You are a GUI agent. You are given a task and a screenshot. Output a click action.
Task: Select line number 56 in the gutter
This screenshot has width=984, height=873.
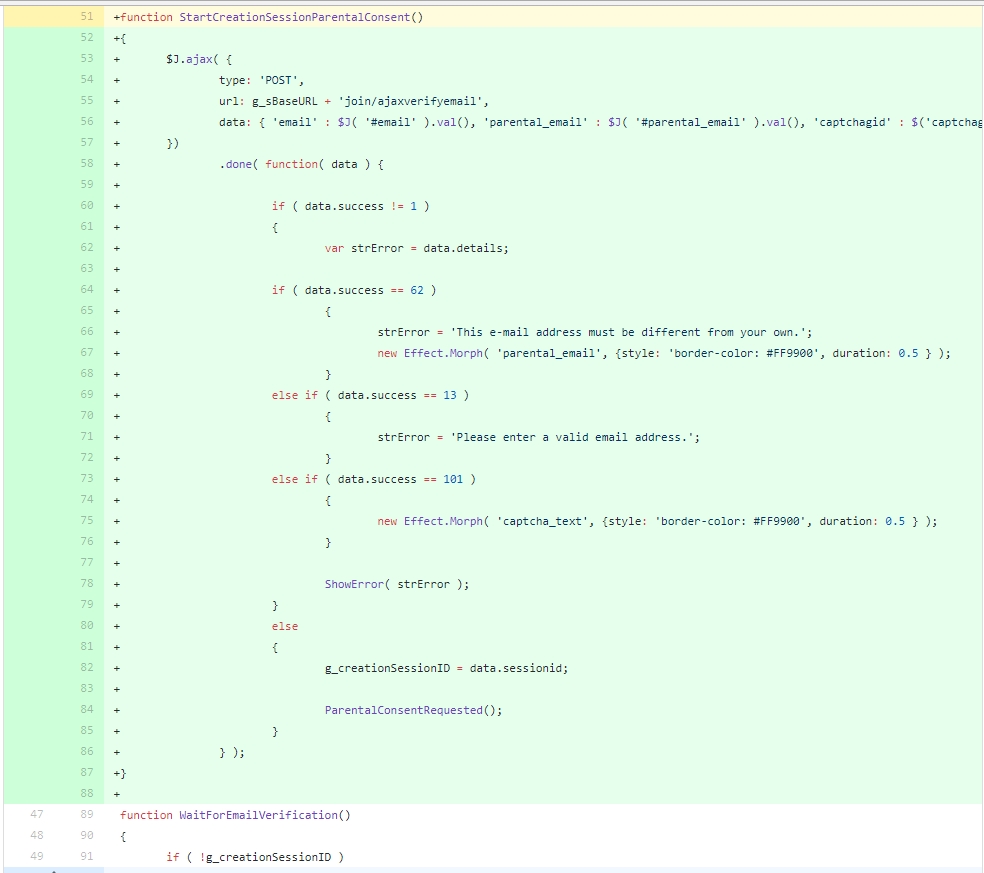[87, 121]
